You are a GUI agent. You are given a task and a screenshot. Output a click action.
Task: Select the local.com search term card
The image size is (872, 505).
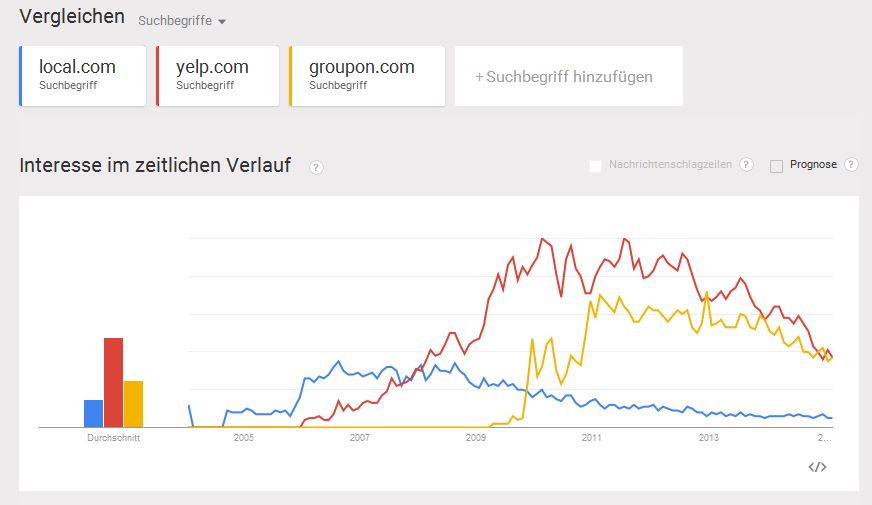(83, 75)
